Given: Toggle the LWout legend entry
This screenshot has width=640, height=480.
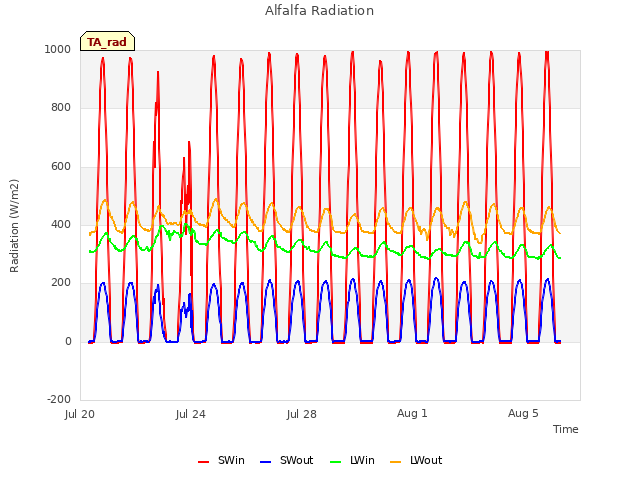Looking at the screenshot, I should click(416, 460).
